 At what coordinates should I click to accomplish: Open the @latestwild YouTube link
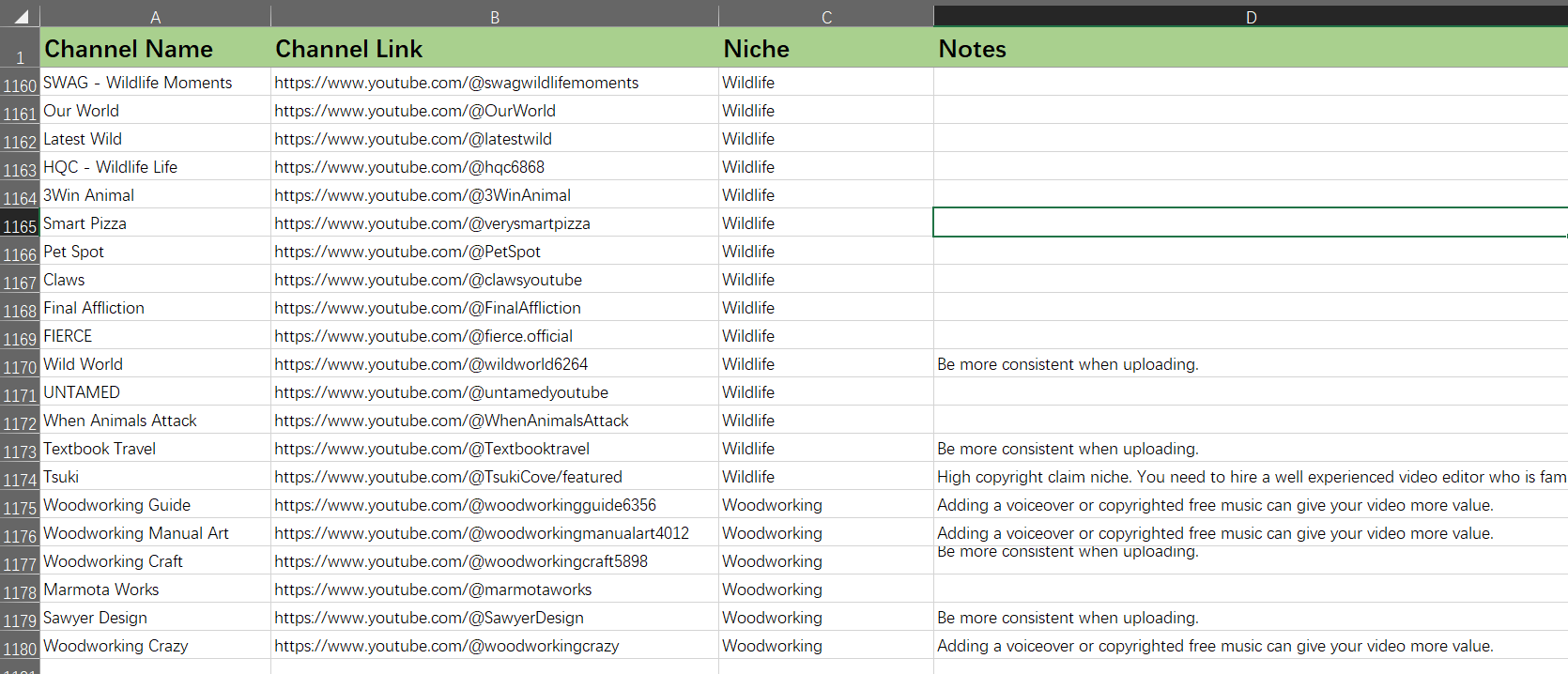[x=413, y=139]
